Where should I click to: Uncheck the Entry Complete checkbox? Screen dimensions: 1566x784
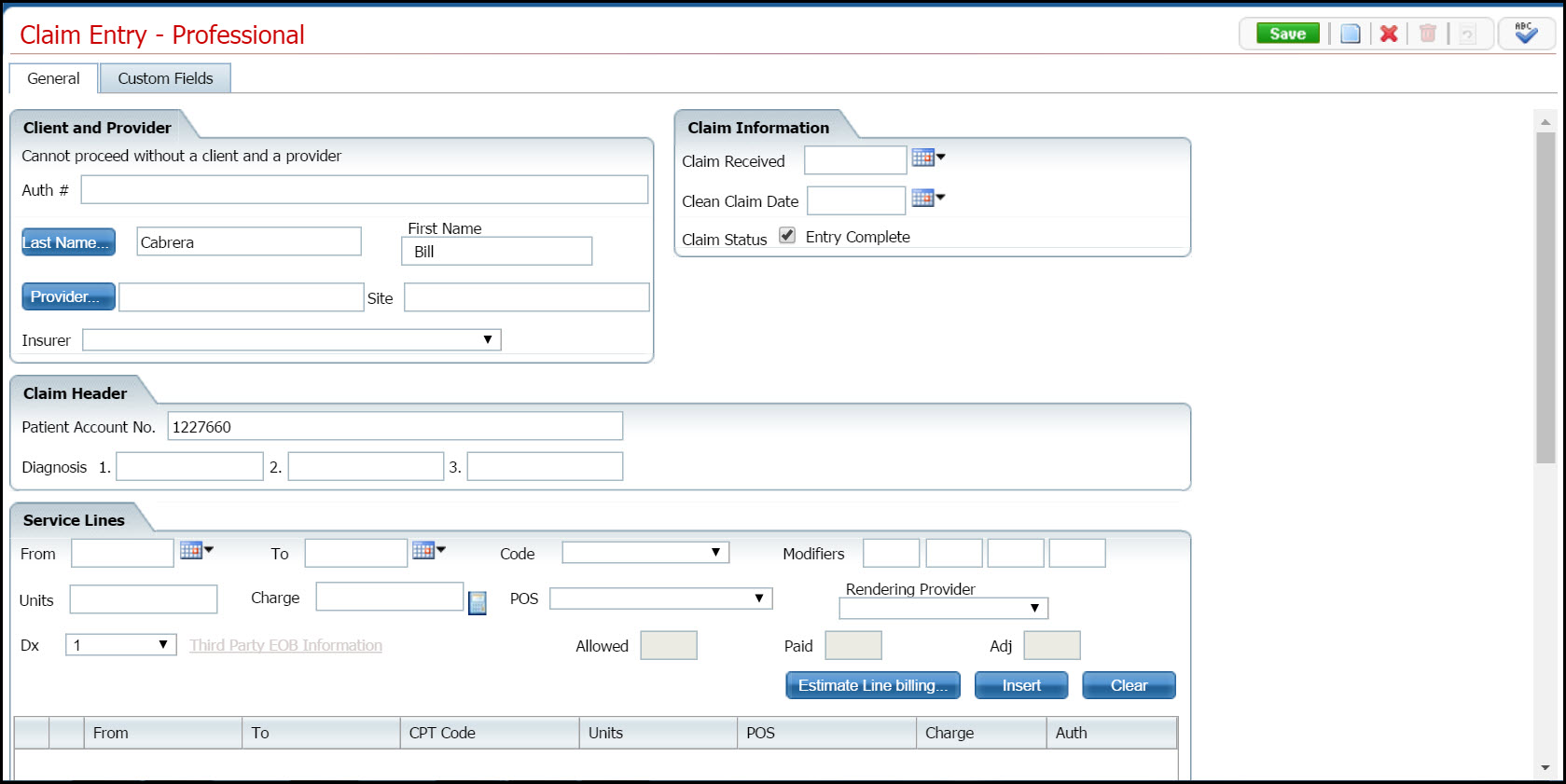pyautogui.click(x=787, y=235)
